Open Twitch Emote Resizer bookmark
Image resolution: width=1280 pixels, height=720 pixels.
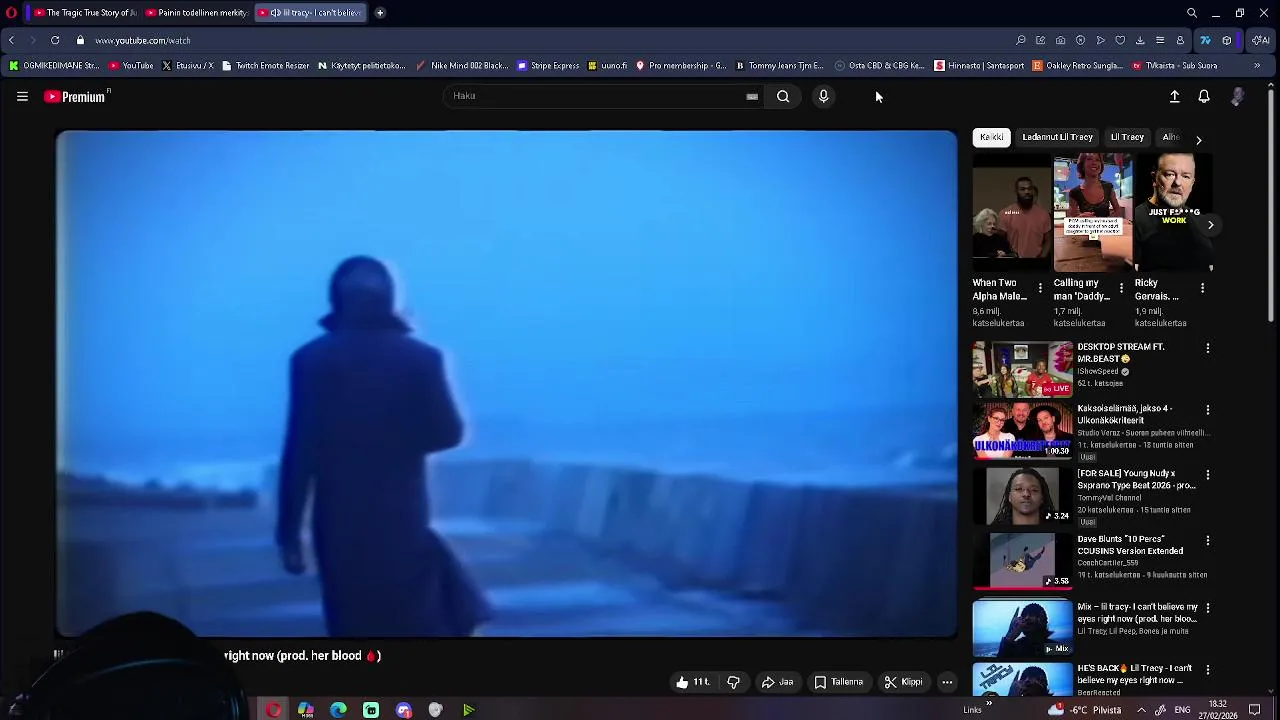265,66
